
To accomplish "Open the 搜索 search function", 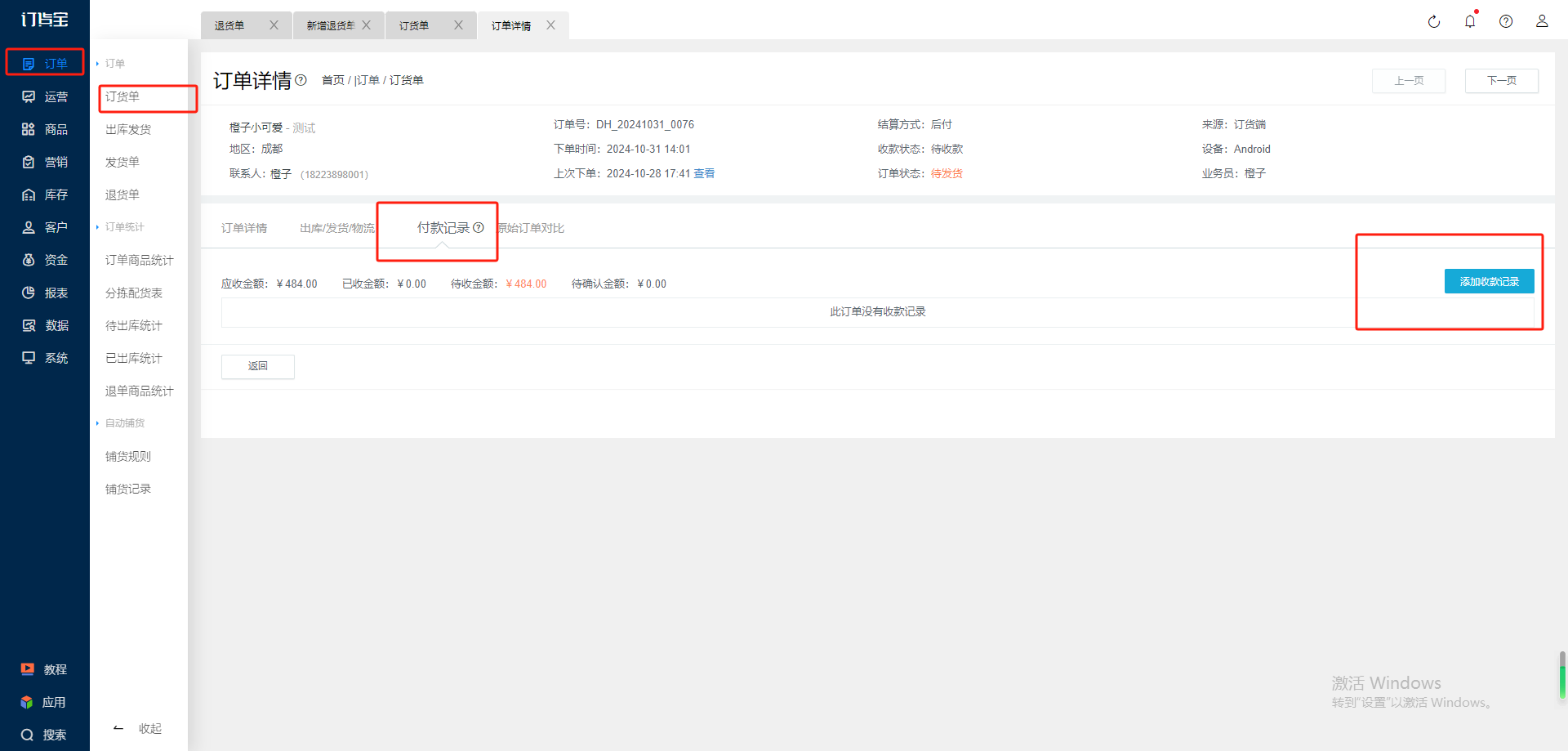I will click(x=44, y=735).
